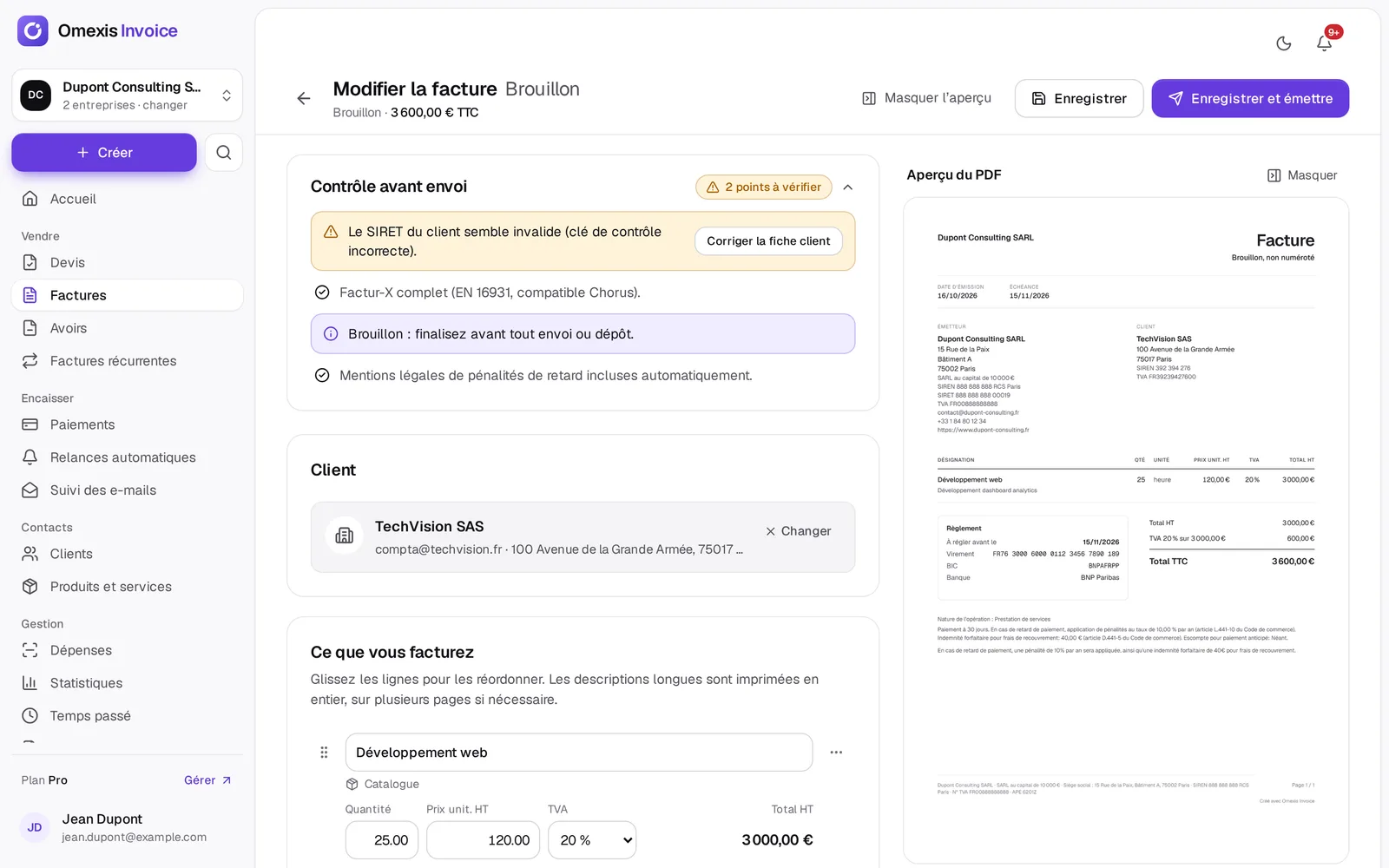Toggle dark mode moon icon

pyautogui.click(x=1284, y=43)
